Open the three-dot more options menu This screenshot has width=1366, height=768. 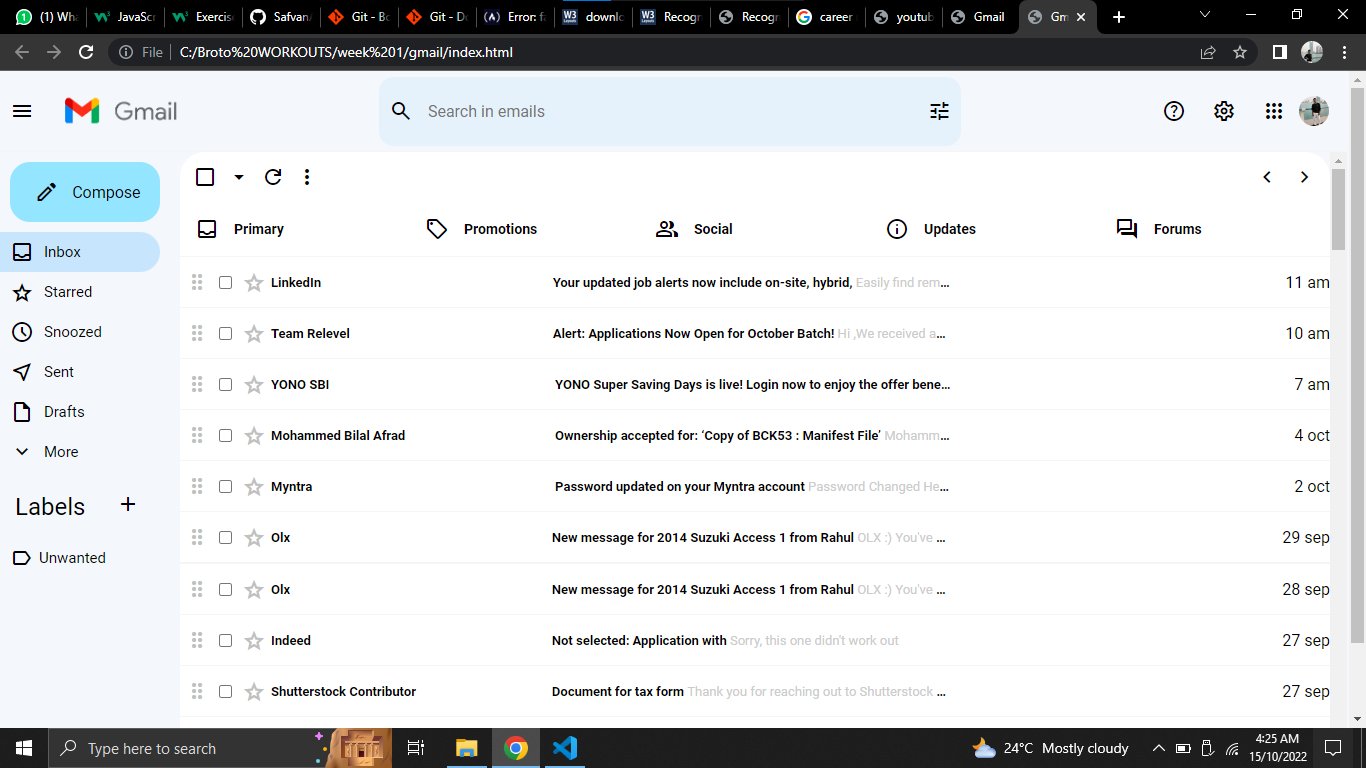(307, 177)
